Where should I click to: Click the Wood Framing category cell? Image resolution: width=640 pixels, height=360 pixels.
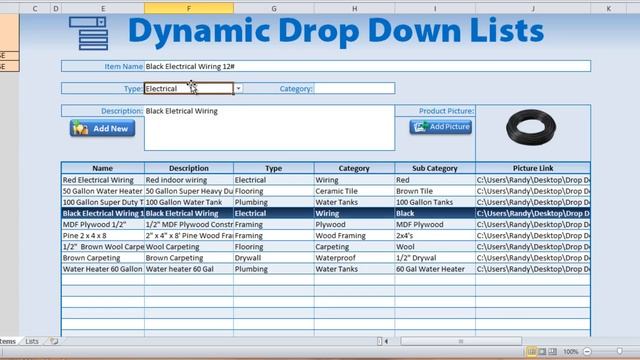pyautogui.click(x=354, y=236)
